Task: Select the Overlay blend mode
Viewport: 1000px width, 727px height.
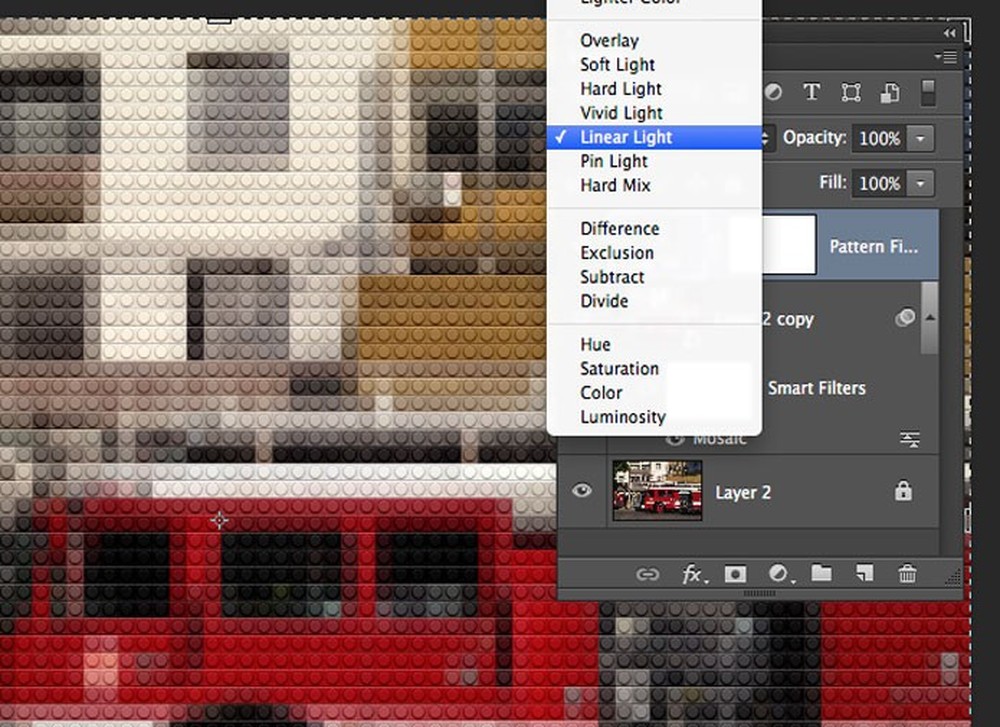Action: click(609, 40)
